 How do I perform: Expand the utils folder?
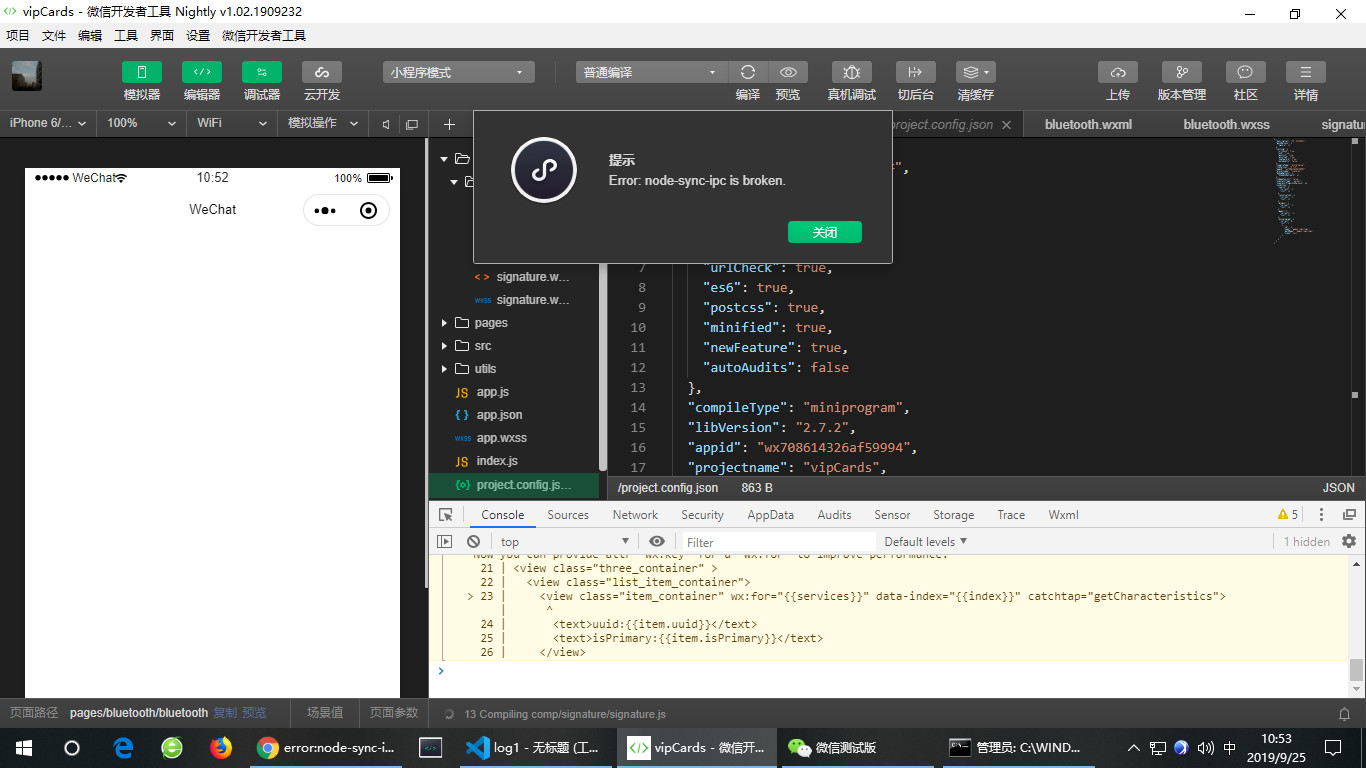pyautogui.click(x=444, y=369)
